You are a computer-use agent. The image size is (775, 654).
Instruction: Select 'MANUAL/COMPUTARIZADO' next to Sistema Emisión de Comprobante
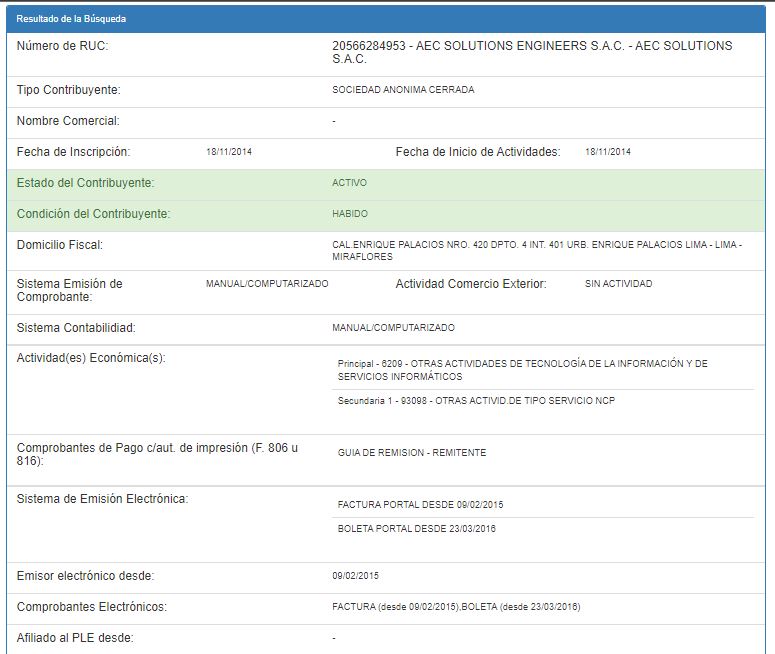click(x=267, y=284)
